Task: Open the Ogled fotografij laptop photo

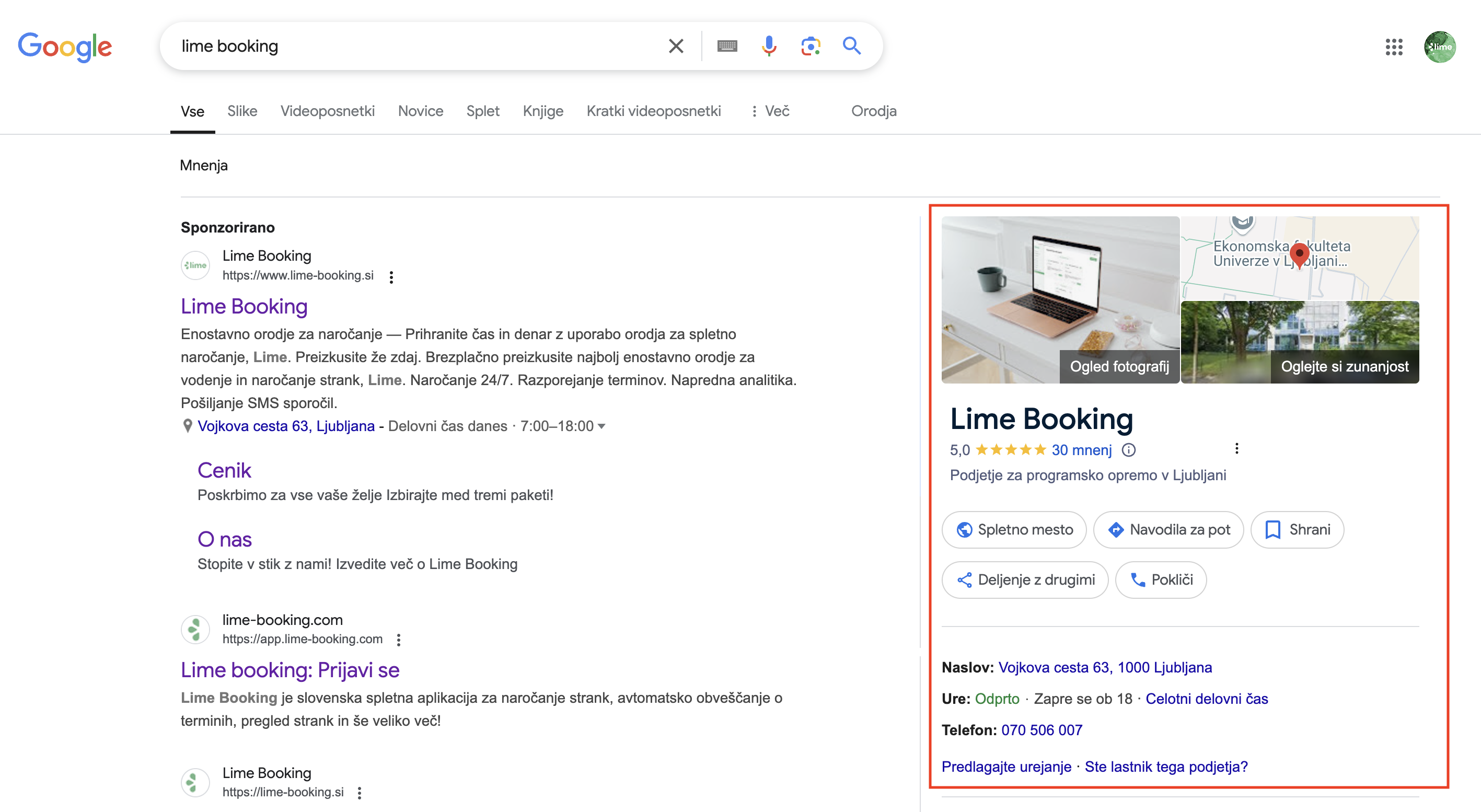Action: click(1060, 300)
